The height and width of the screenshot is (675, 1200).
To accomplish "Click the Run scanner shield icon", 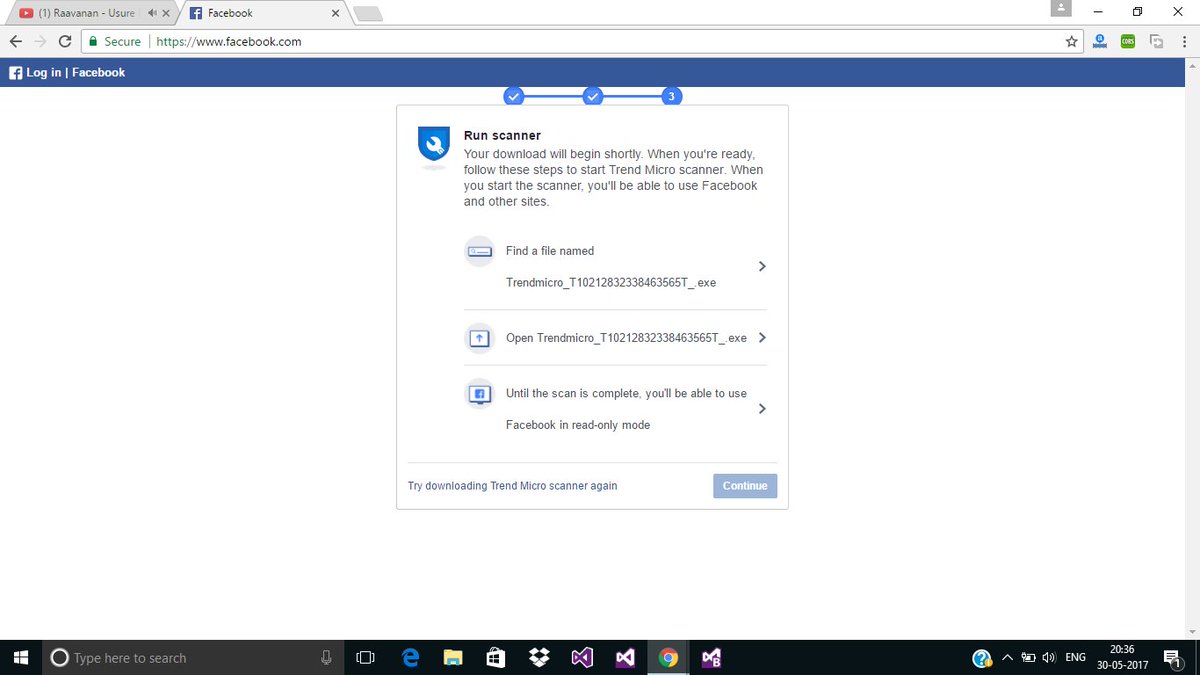I will click(434, 146).
